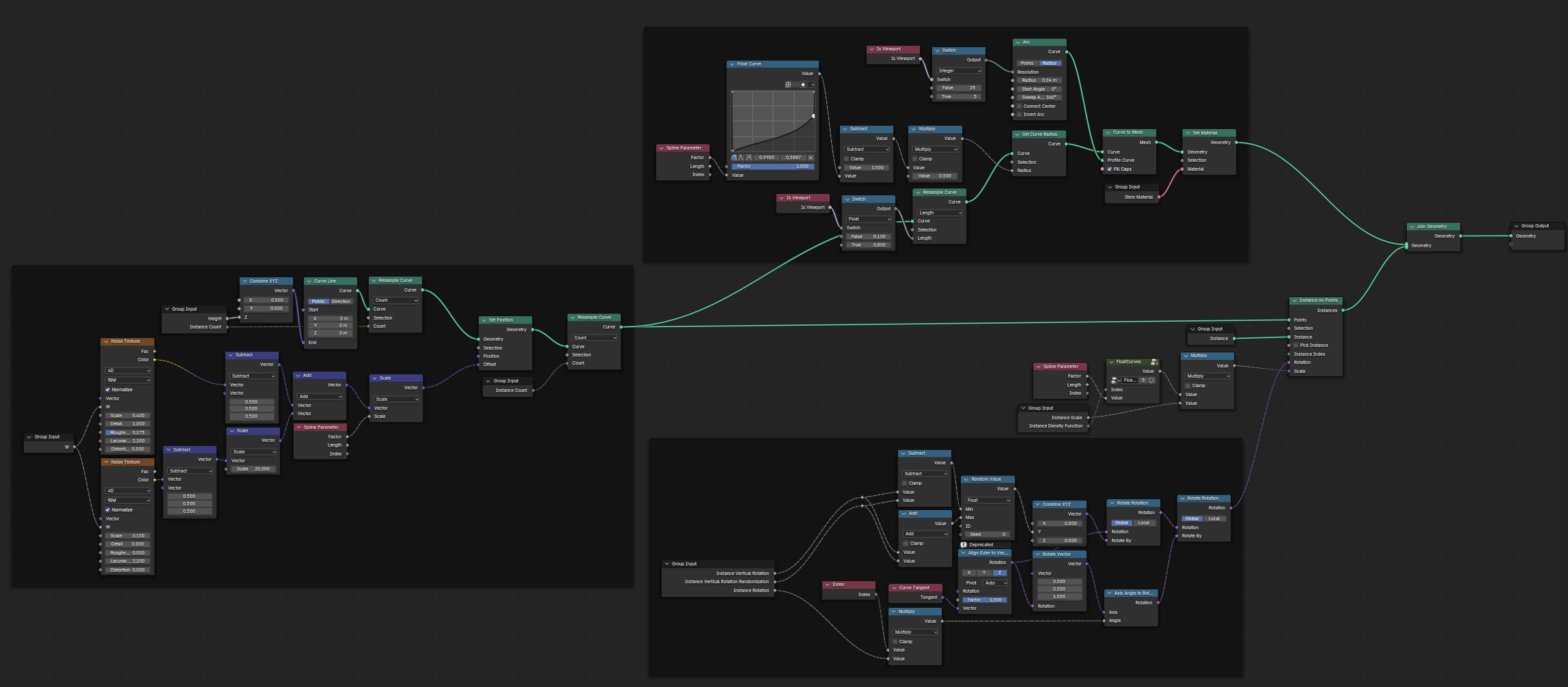Select the free handle icon in Float Curve
1568x687 pixels.
click(x=748, y=158)
